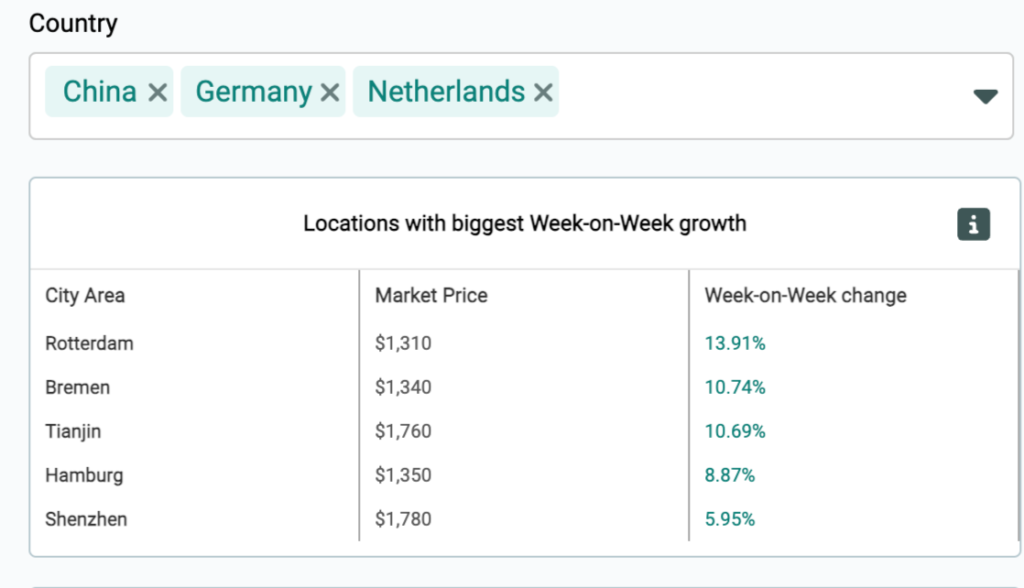Select the Rotterdam row
Viewport: 1024px width, 588px height.
click(x=89, y=343)
